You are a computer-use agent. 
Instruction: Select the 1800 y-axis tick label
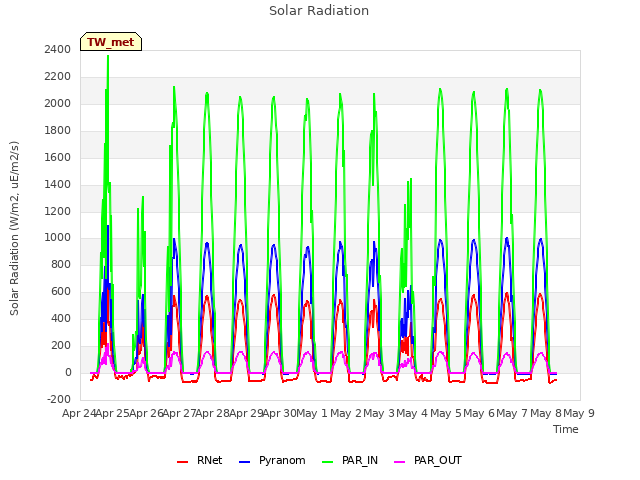[x=58, y=130]
